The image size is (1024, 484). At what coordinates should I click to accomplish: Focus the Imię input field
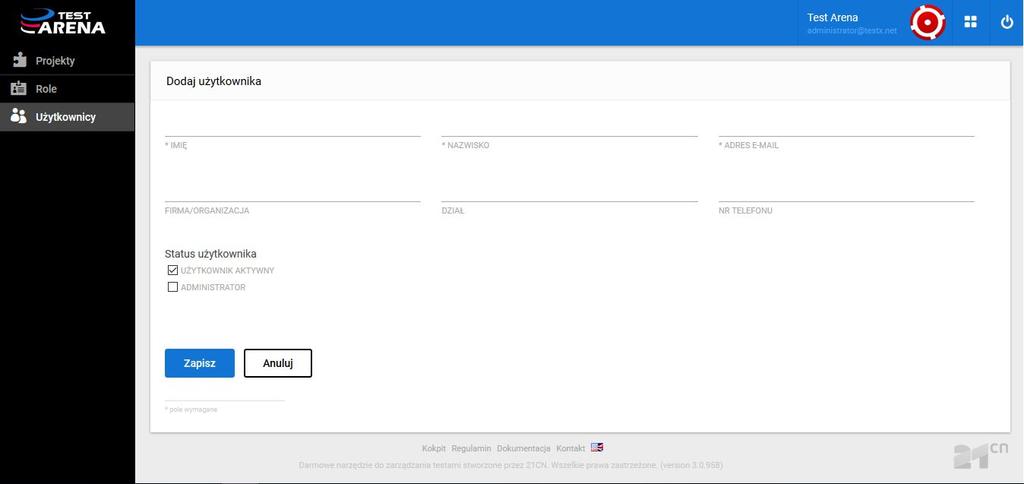coord(293,127)
